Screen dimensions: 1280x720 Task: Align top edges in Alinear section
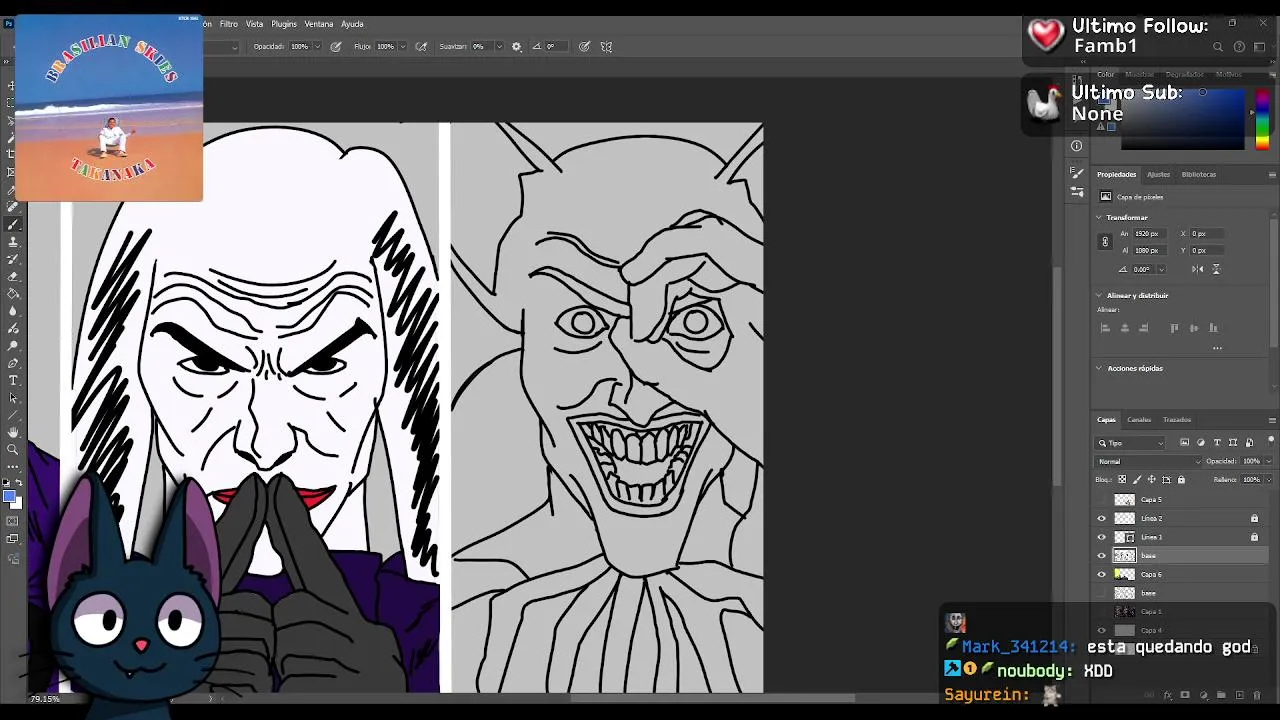[x=1174, y=328]
